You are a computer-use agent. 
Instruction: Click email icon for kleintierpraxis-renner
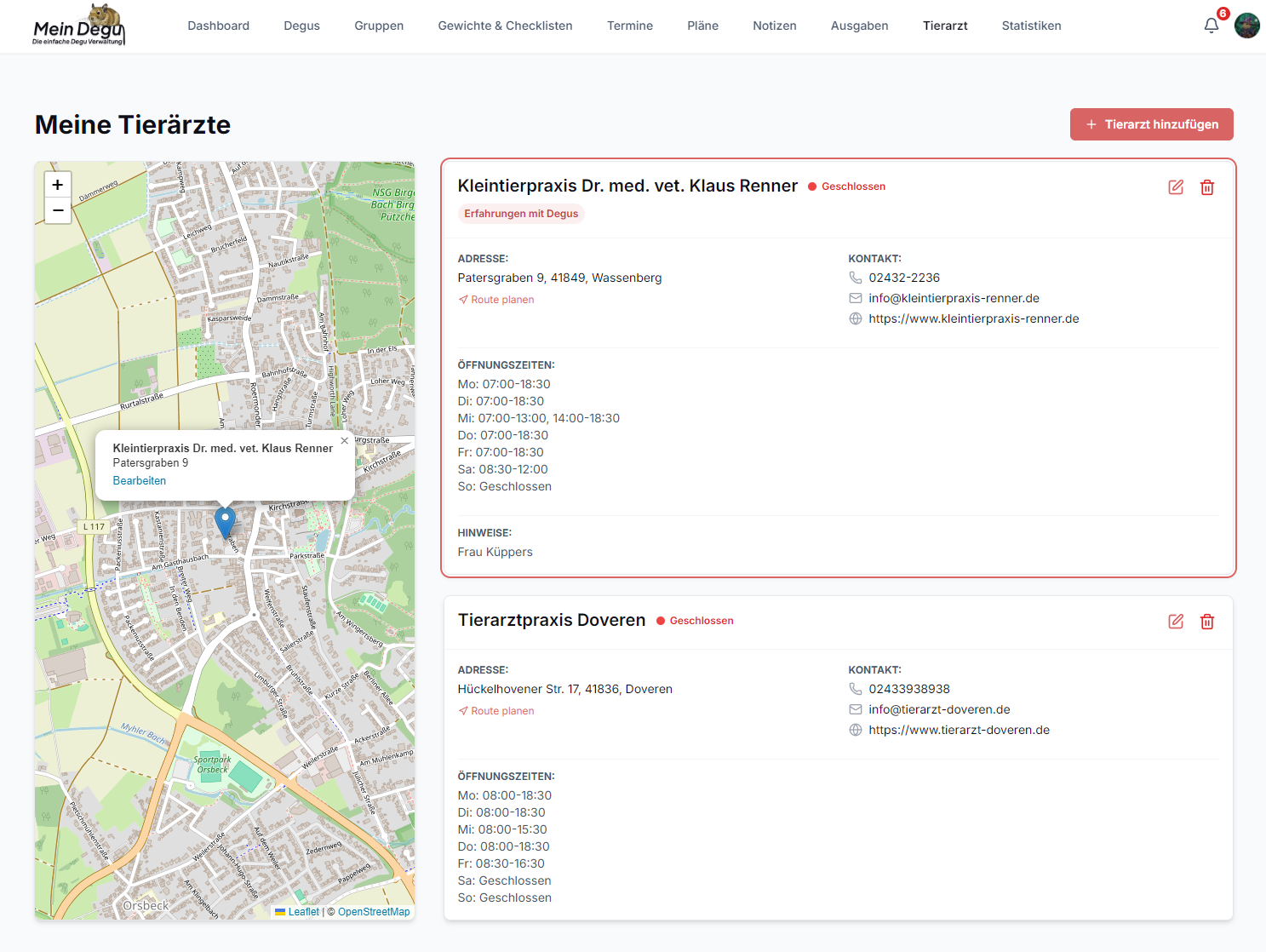856,298
